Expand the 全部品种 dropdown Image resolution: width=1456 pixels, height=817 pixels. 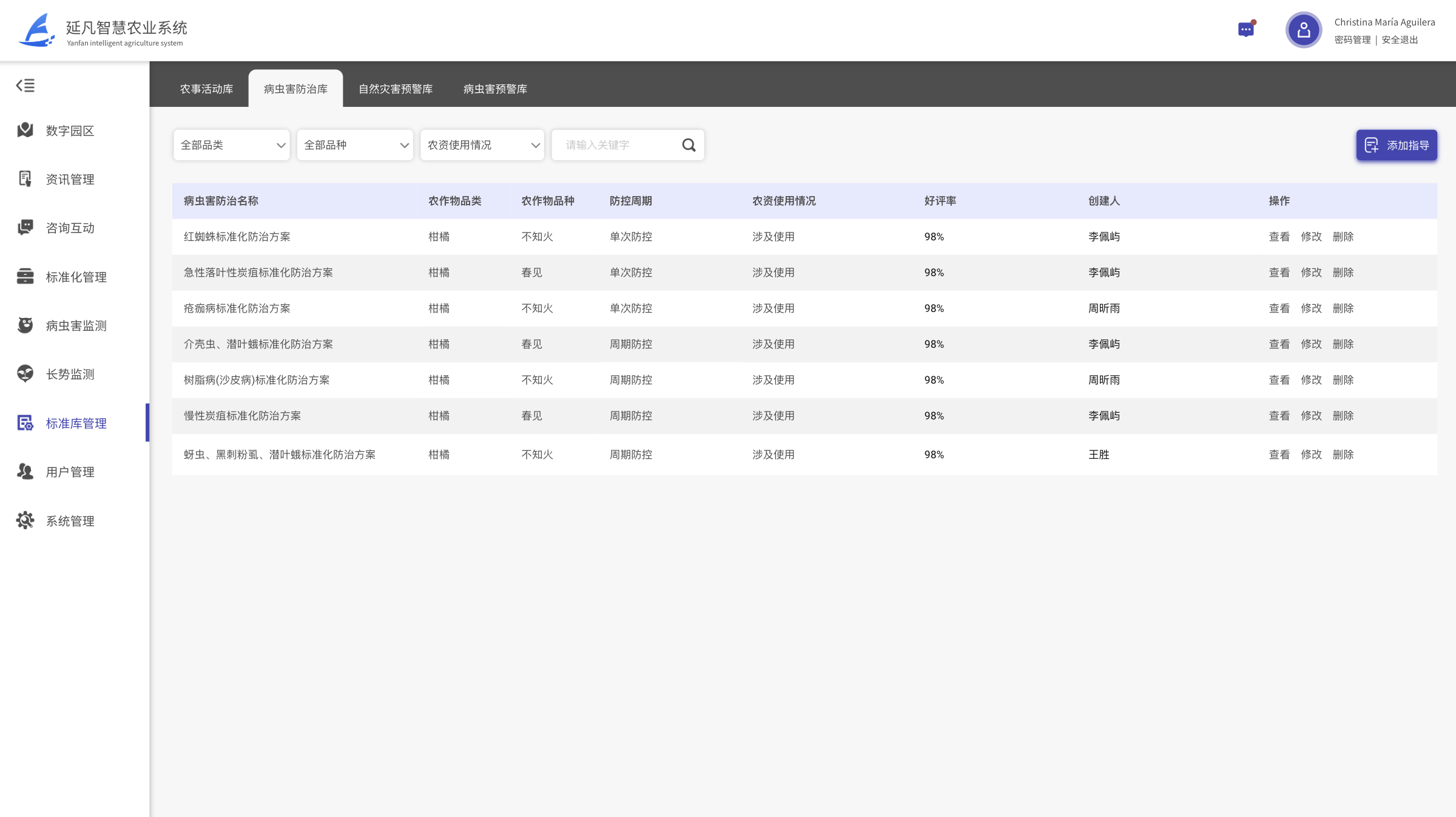pos(355,145)
